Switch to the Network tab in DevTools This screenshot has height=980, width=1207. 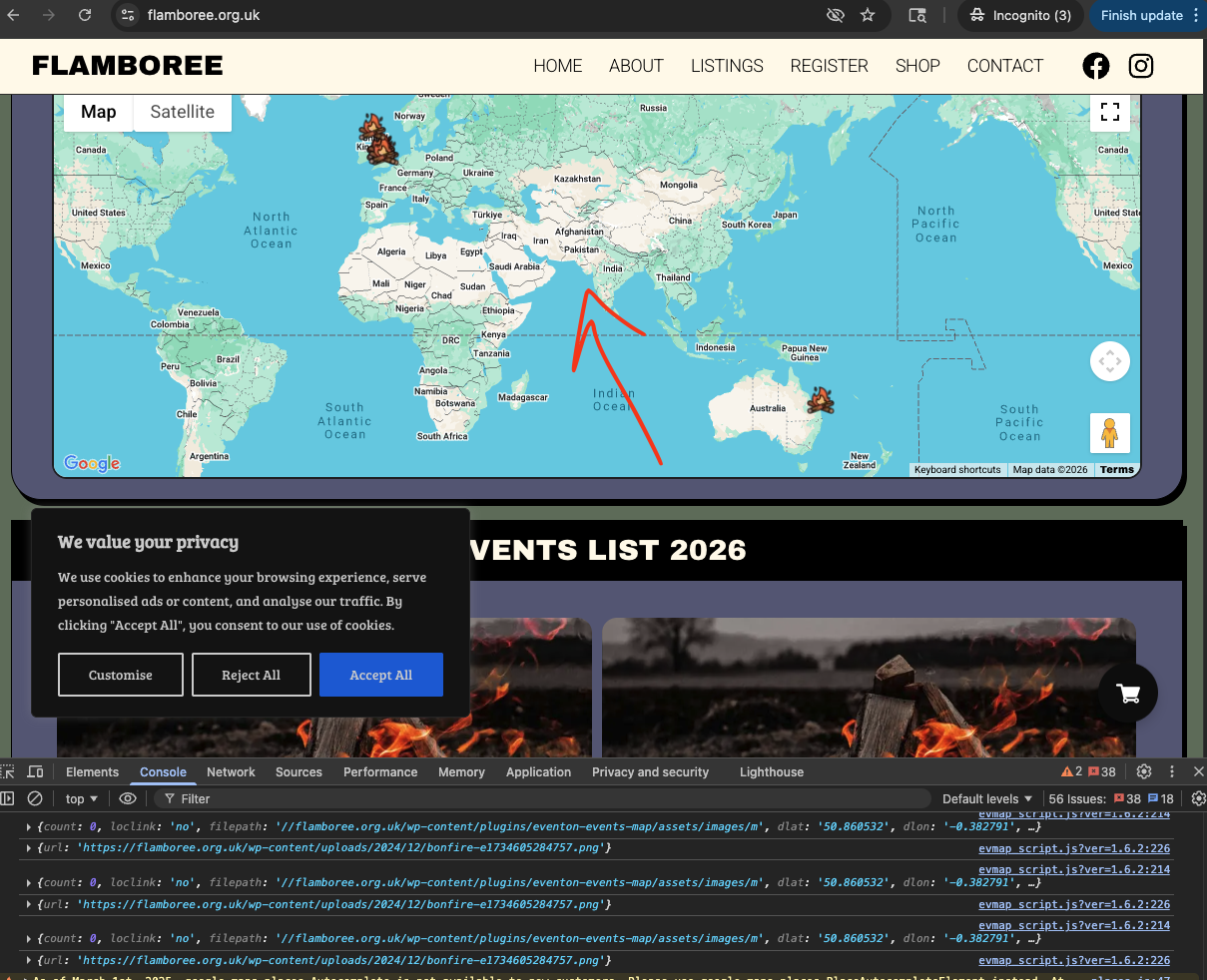[231, 771]
